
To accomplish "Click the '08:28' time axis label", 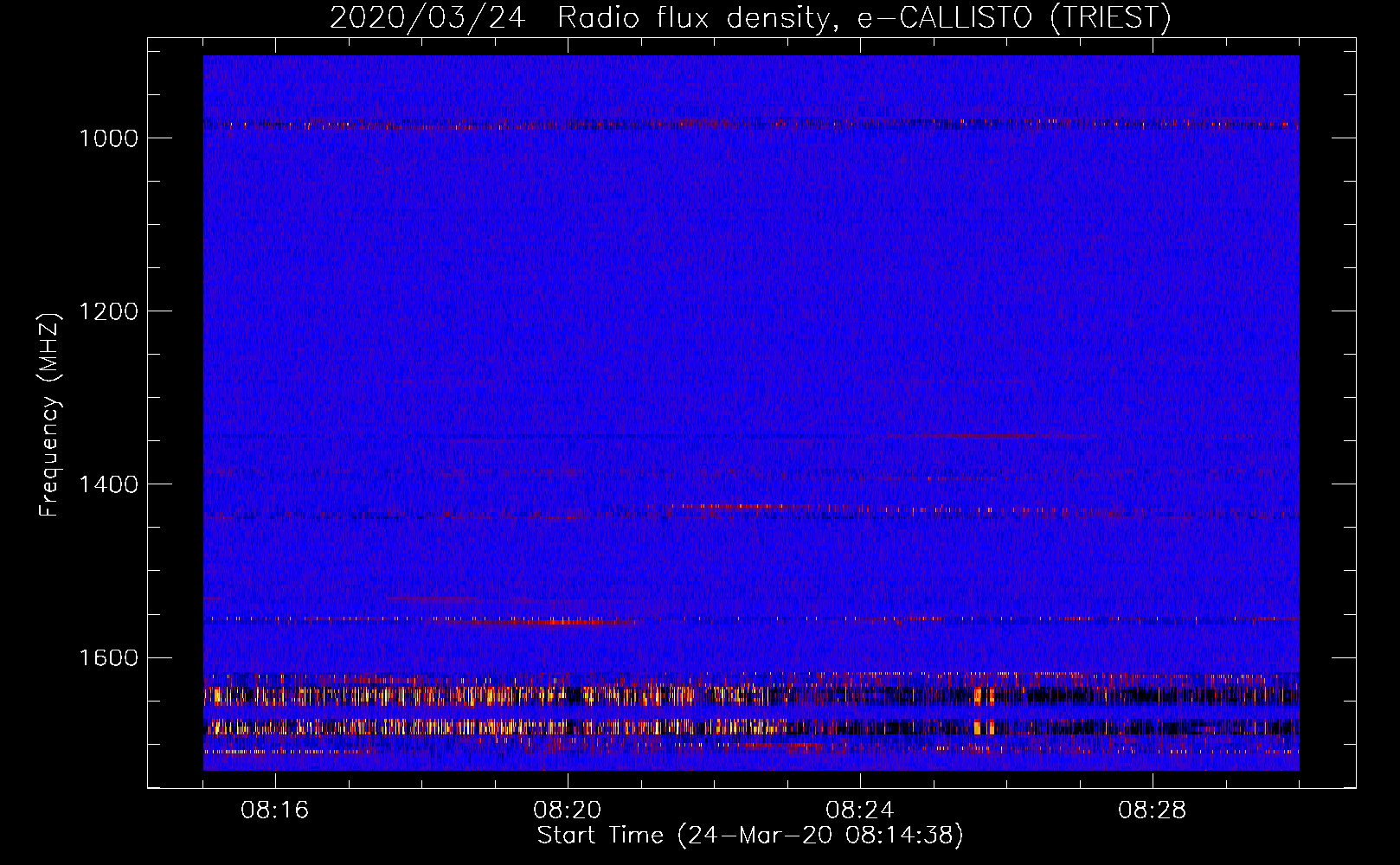I will pyautogui.click(x=1153, y=811).
